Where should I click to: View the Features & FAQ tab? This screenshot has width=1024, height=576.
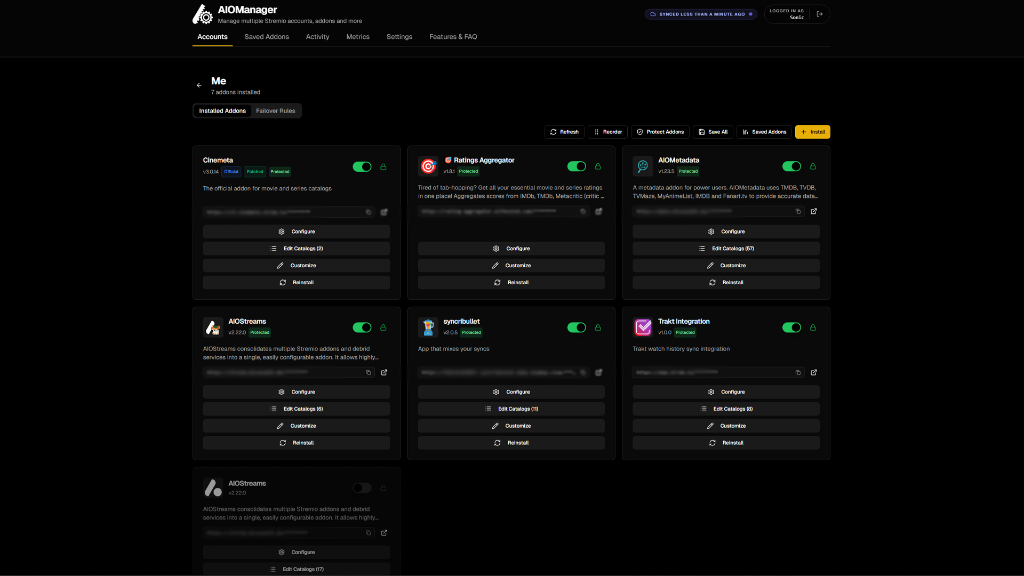[453, 37]
